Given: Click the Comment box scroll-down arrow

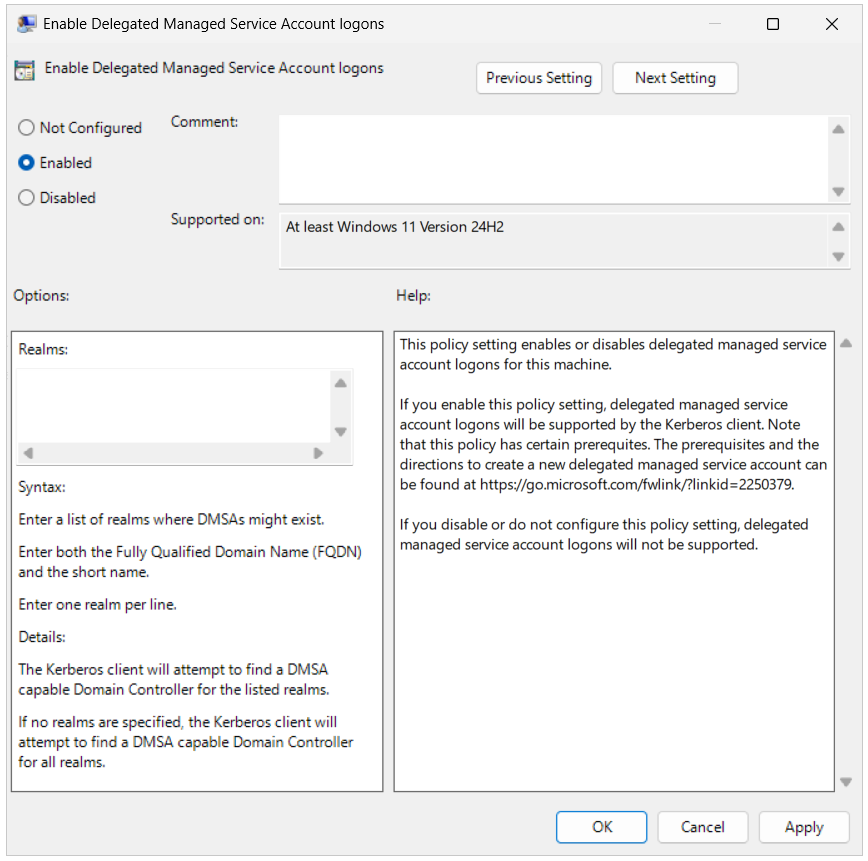Looking at the screenshot, I should tap(838, 191).
